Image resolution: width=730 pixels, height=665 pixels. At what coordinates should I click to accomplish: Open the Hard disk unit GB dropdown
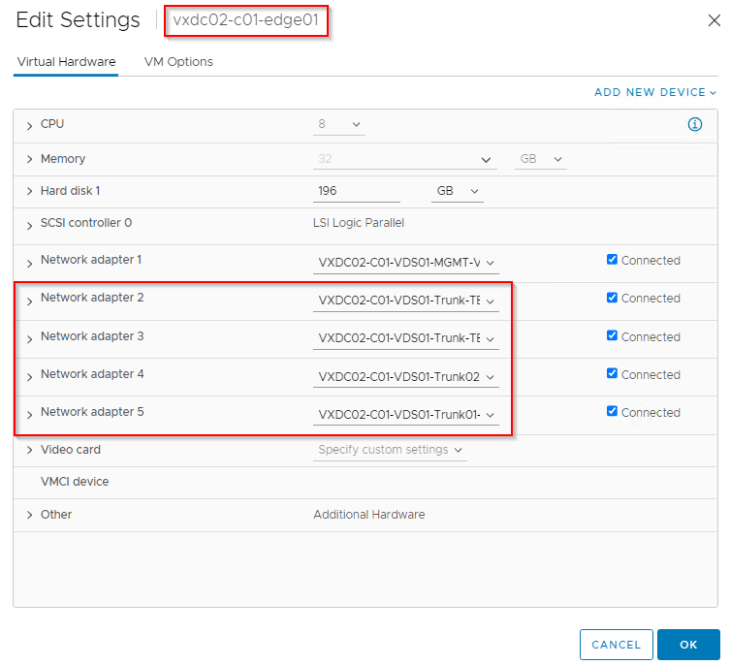click(x=457, y=191)
